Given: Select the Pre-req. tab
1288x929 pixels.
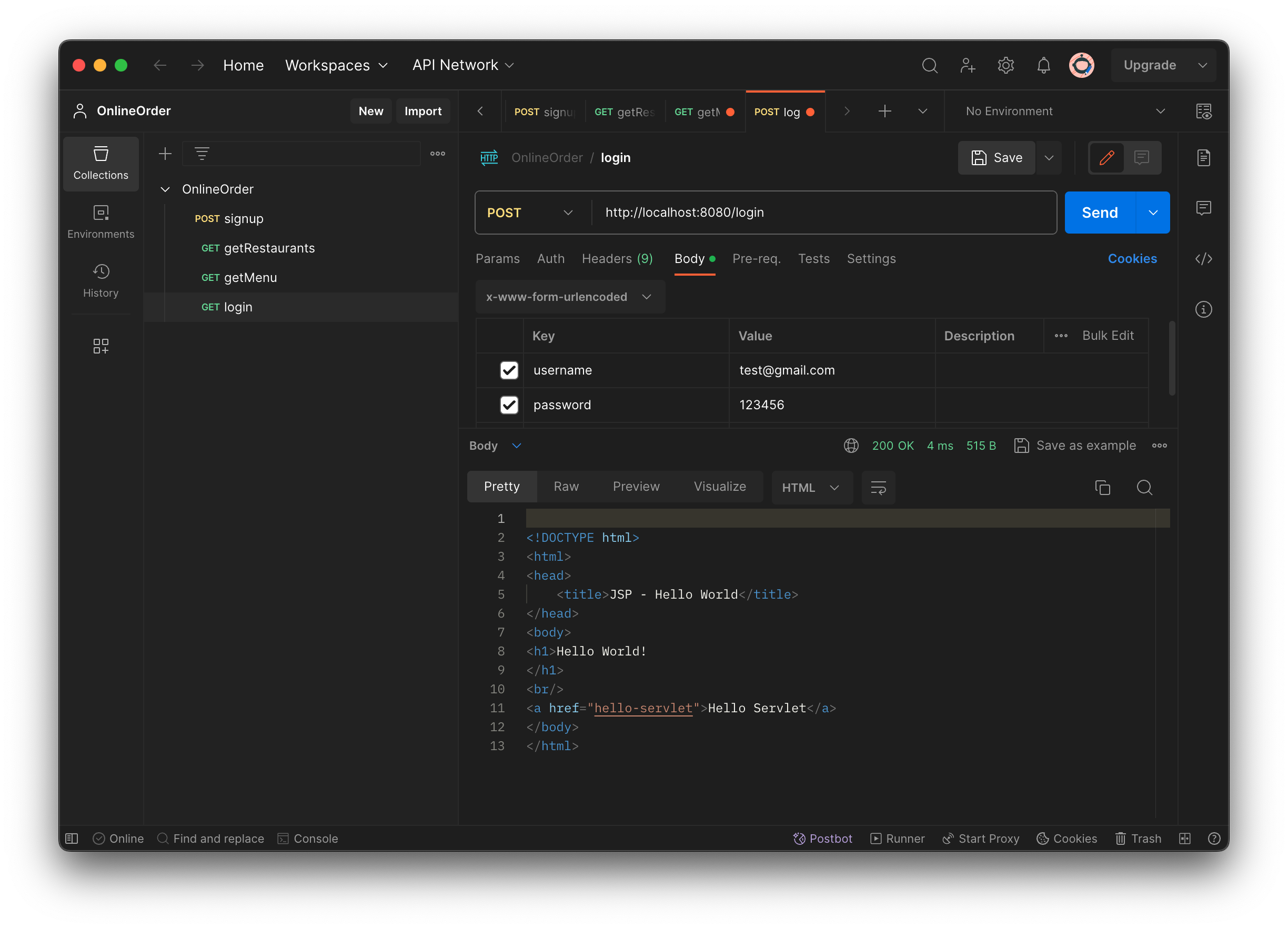Looking at the screenshot, I should click(755, 258).
